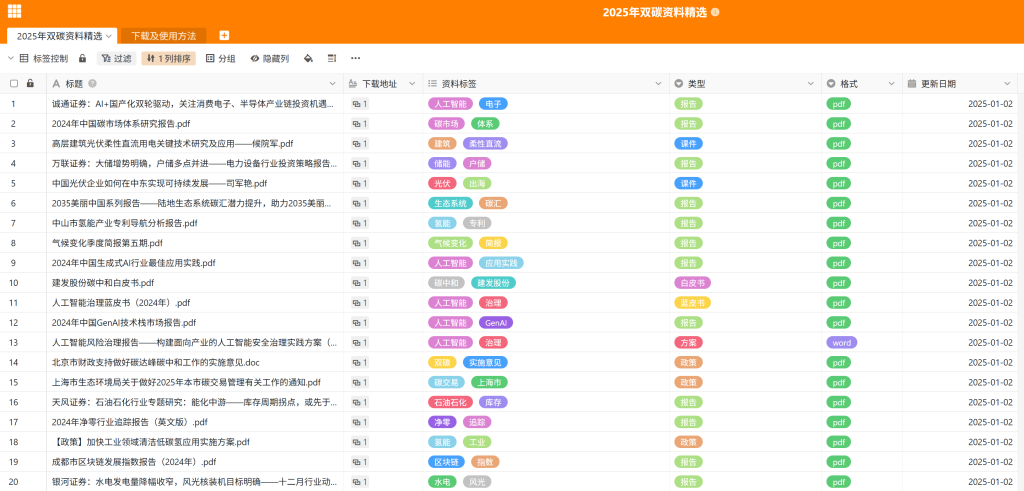Open the app grid menu icon
The image size is (1024, 491).
coord(14,11)
